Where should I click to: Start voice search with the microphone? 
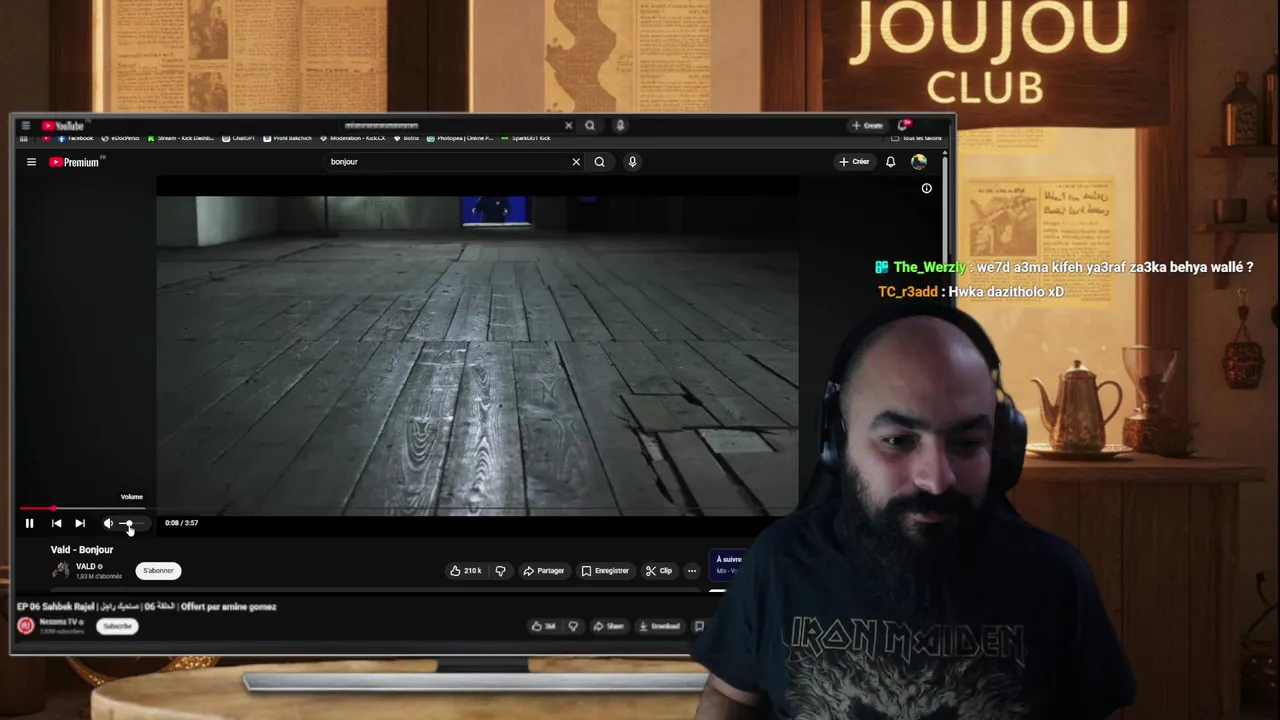[x=632, y=162]
